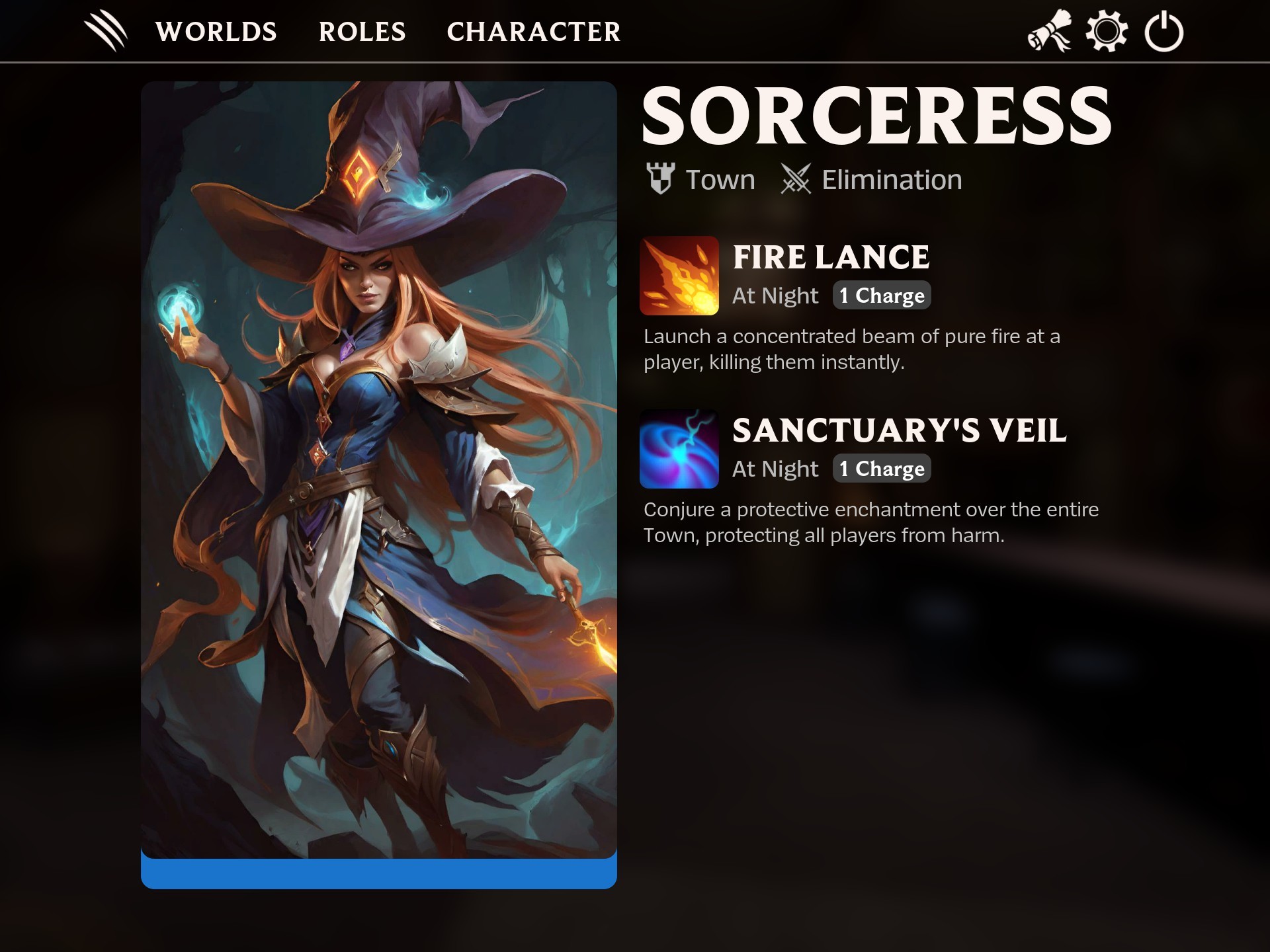
Task: Click the crossed swords Elimination icon
Action: (x=795, y=178)
